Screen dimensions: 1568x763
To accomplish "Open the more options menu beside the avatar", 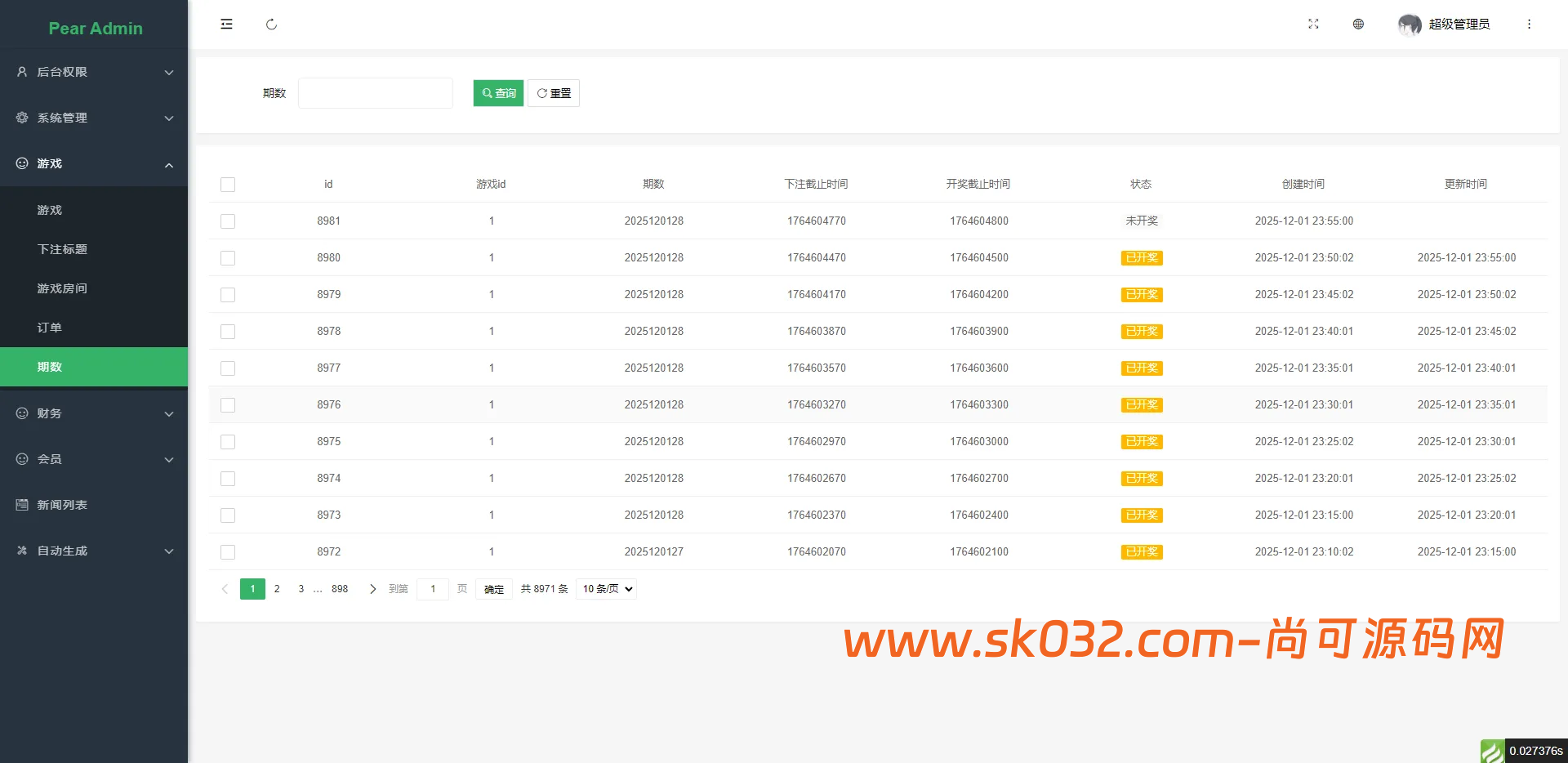I will pos(1529,24).
